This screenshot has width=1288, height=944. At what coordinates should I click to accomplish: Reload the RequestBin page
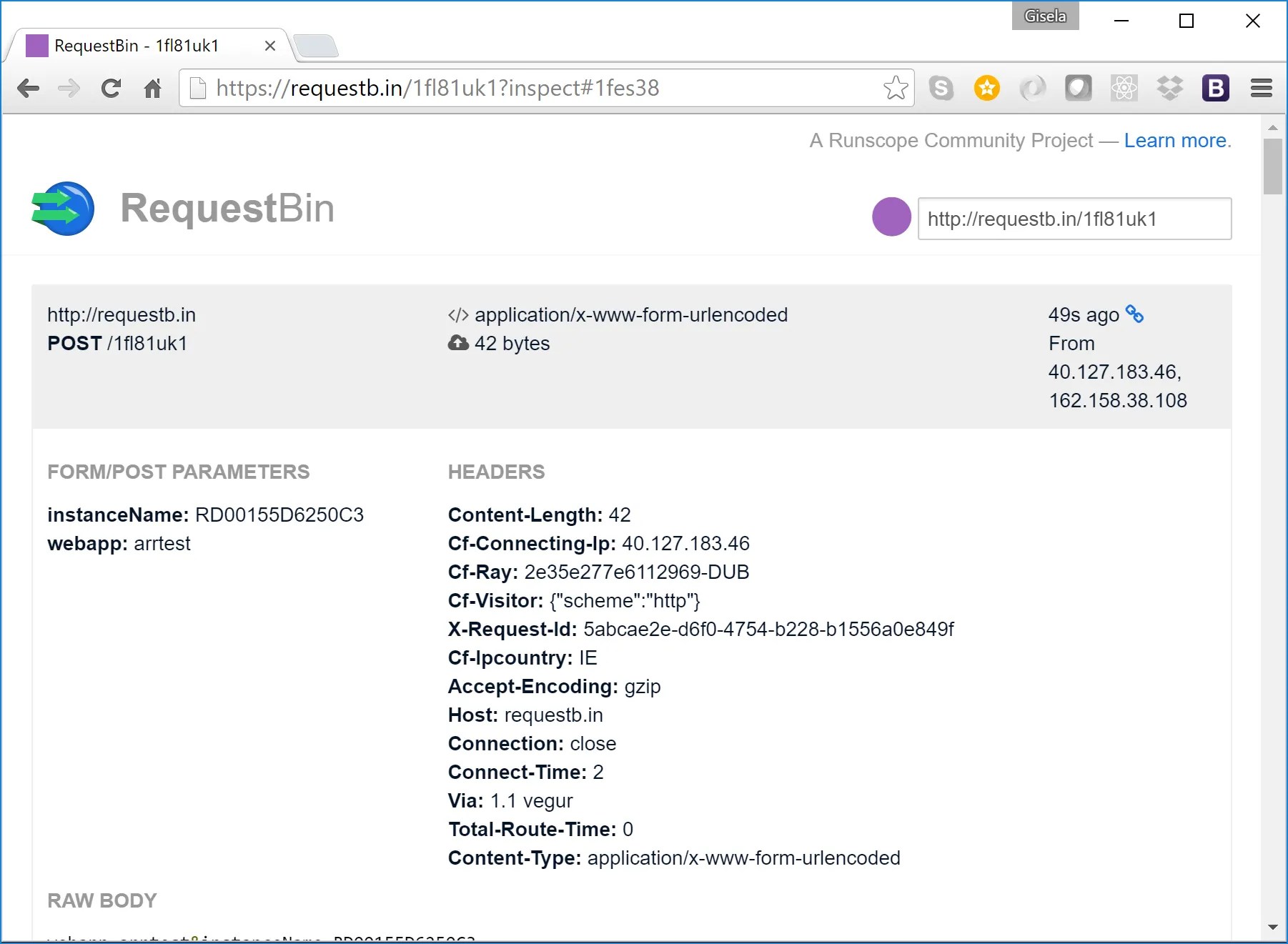coord(111,89)
